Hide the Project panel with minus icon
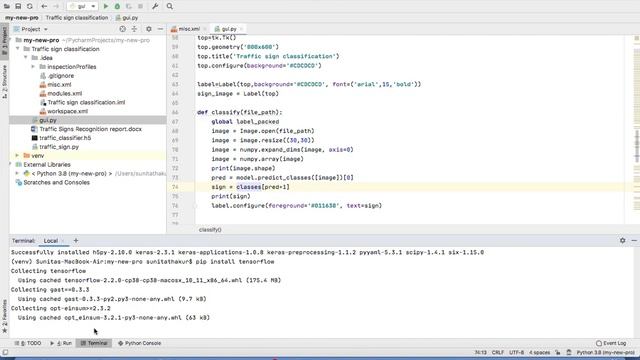 point(160,29)
